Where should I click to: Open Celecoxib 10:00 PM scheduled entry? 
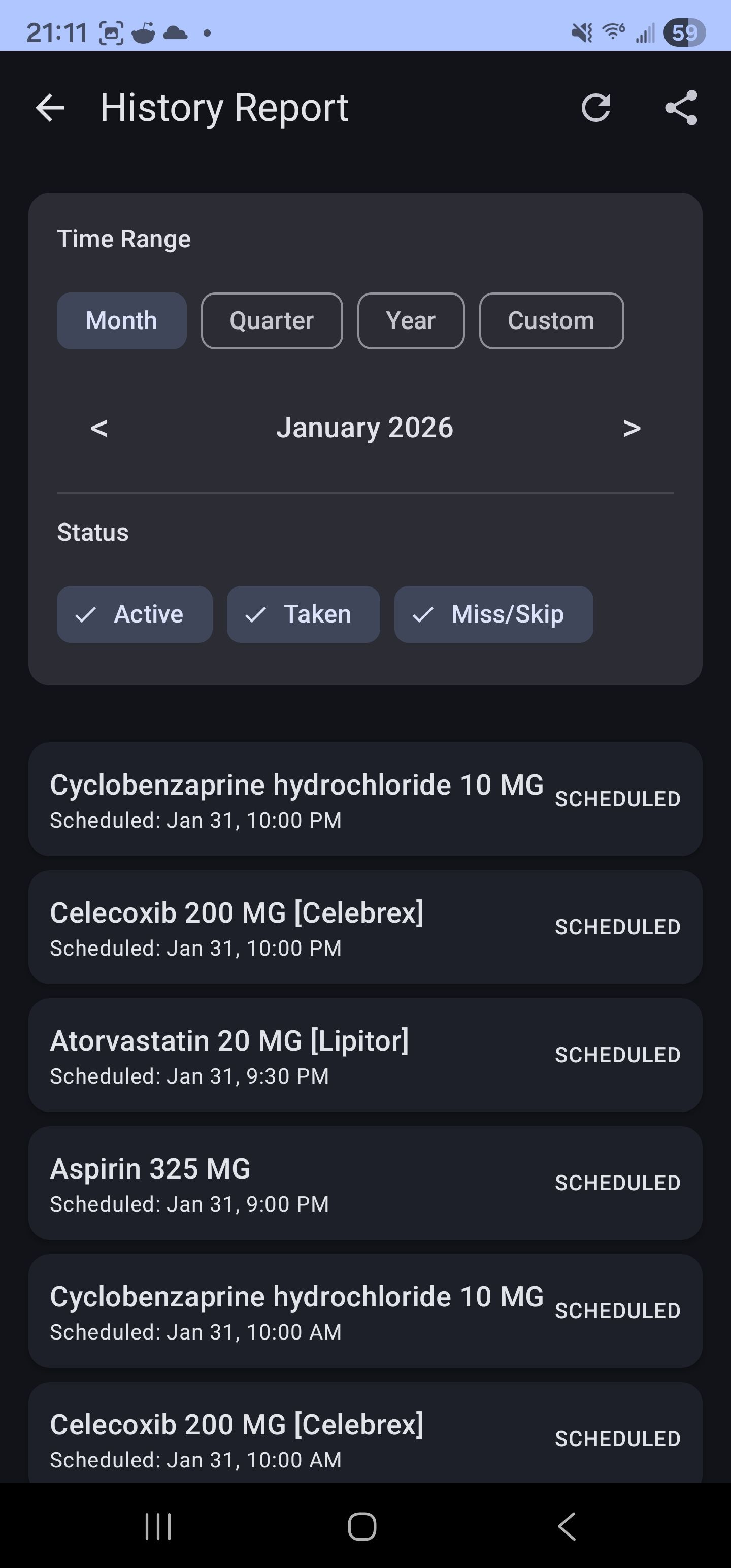[365, 927]
